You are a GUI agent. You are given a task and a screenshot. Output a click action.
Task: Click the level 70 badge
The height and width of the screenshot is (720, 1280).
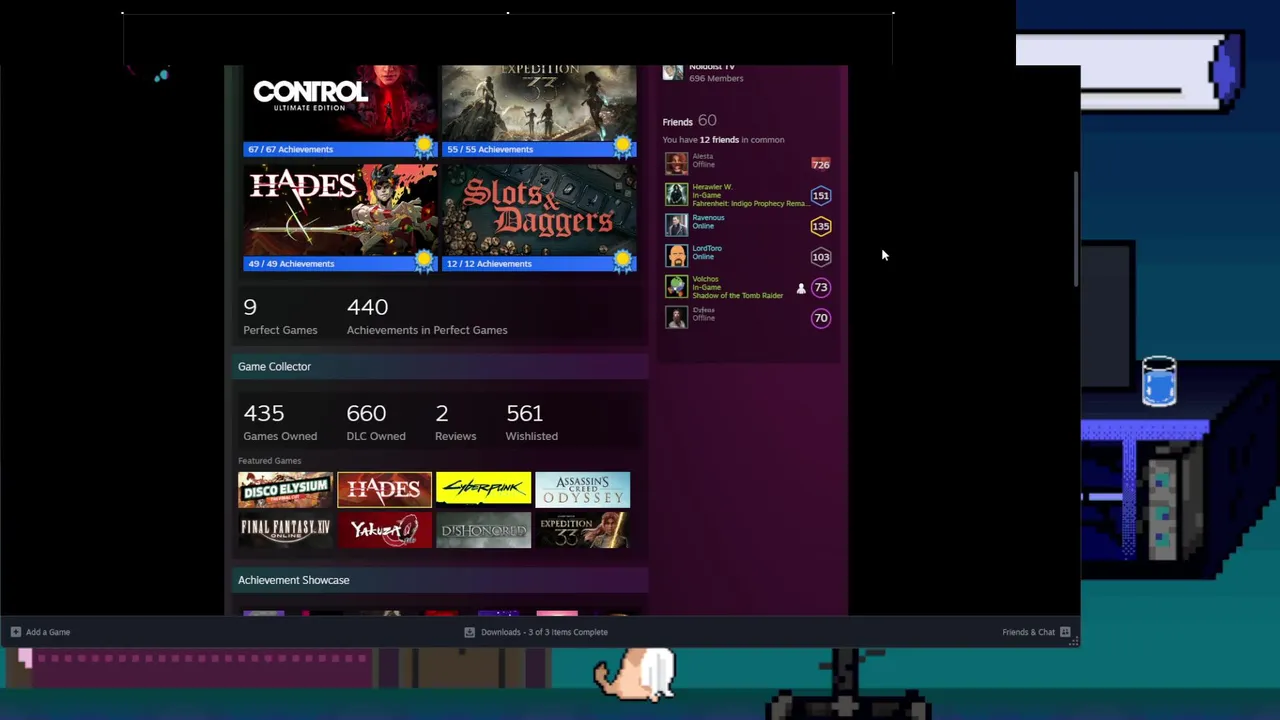(x=820, y=318)
